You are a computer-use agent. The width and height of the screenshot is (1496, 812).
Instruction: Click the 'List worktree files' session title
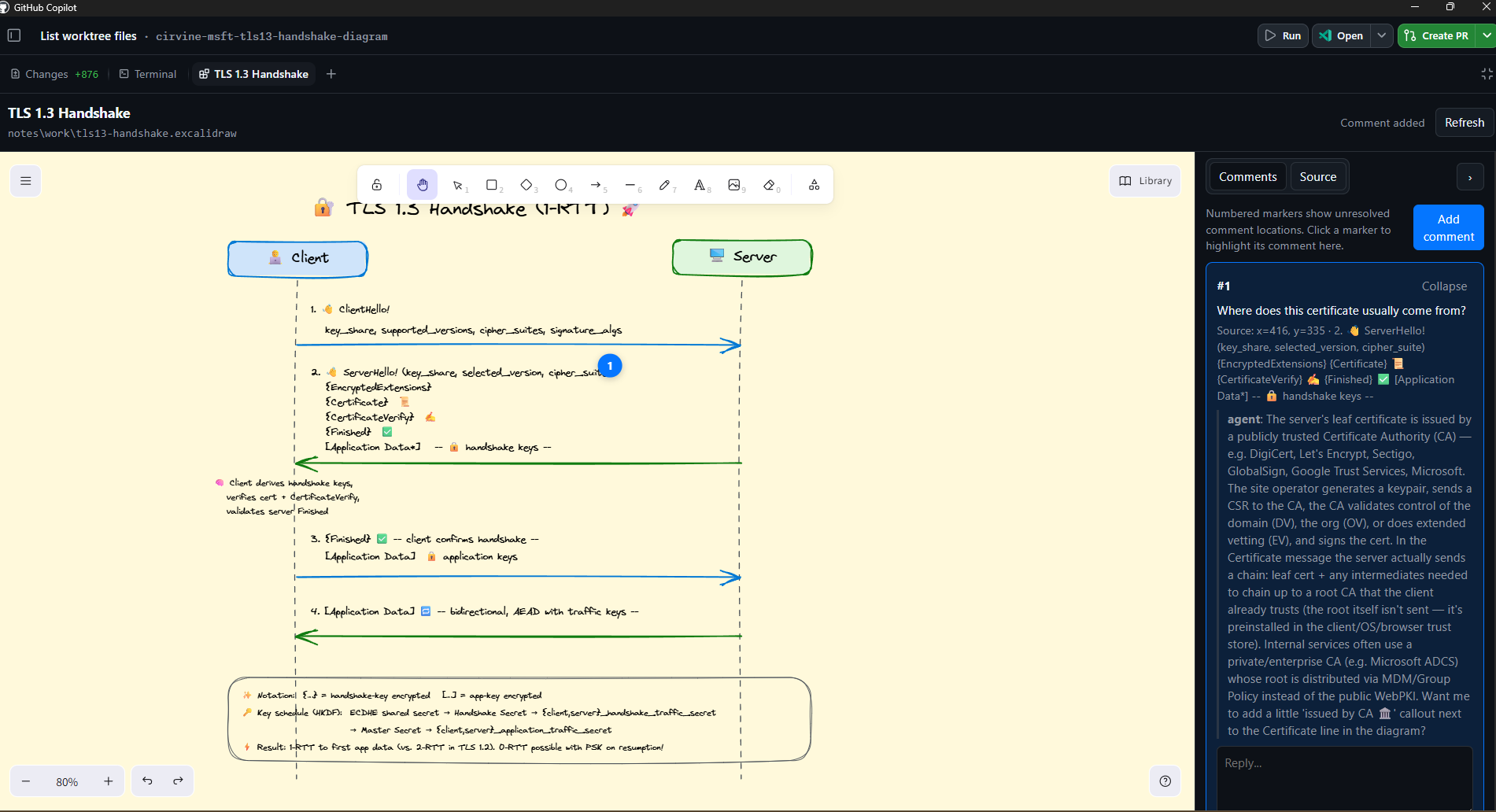click(88, 36)
